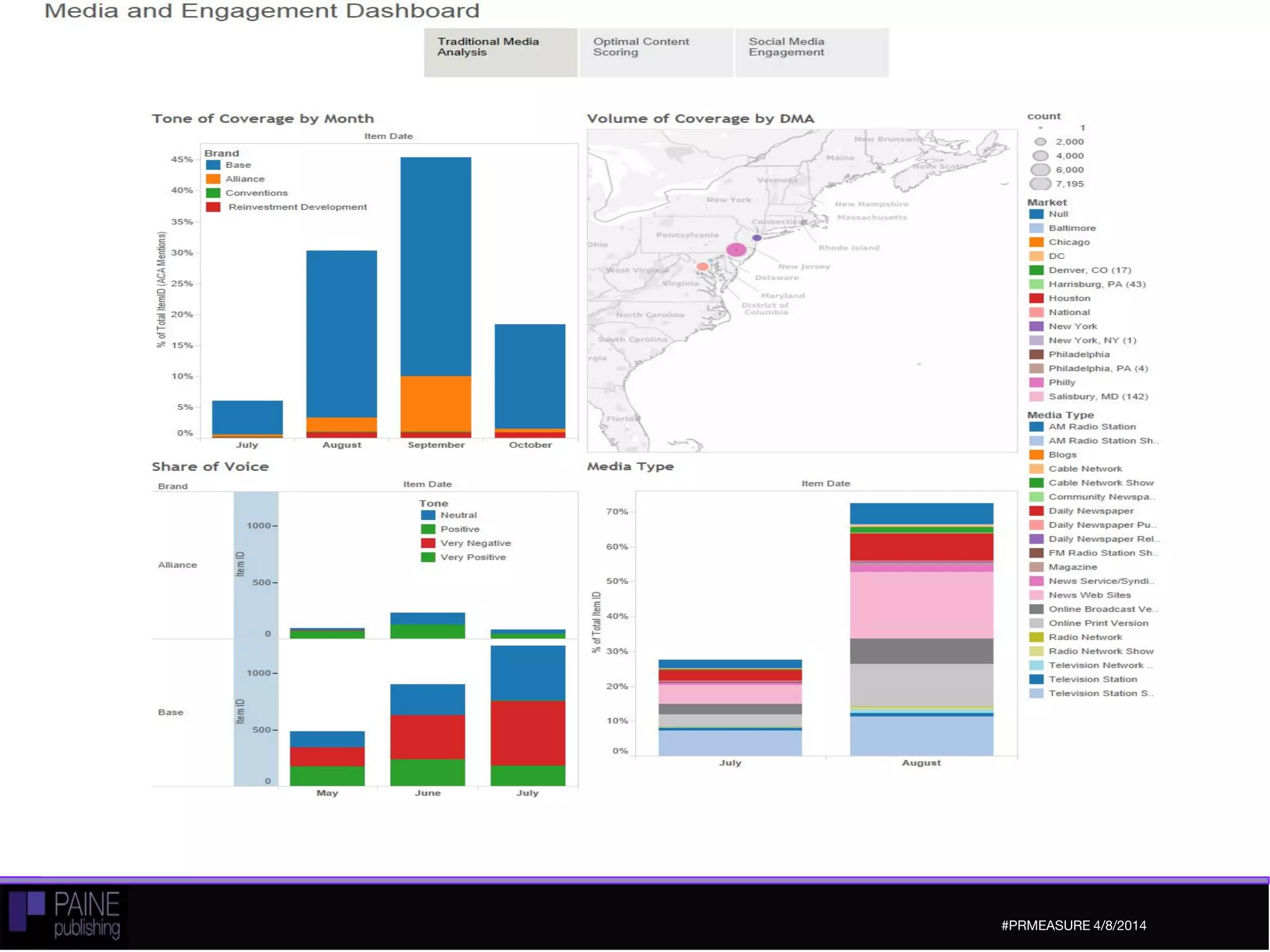The height and width of the screenshot is (952, 1270).
Task: Open the Traditional Media Analysis tab
Action: tap(500, 53)
